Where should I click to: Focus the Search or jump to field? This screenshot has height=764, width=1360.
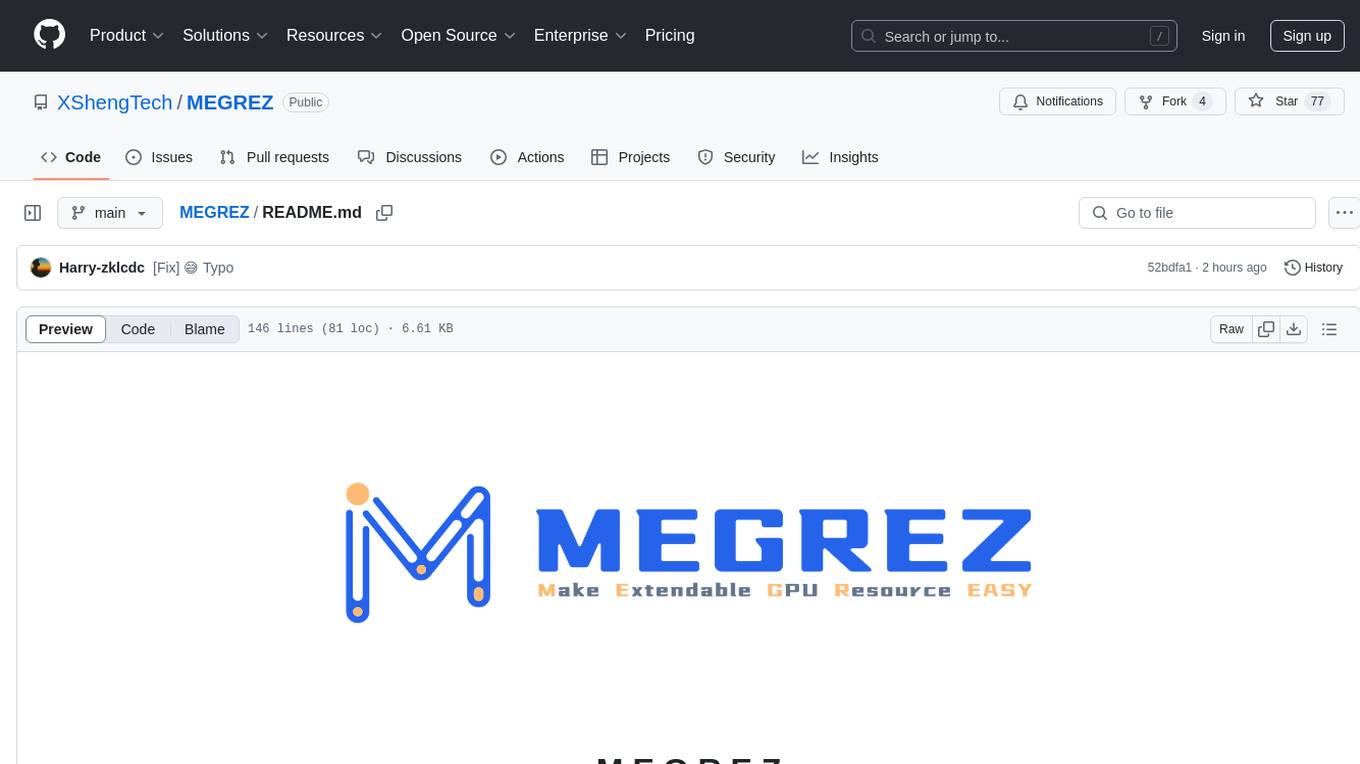pos(1014,36)
